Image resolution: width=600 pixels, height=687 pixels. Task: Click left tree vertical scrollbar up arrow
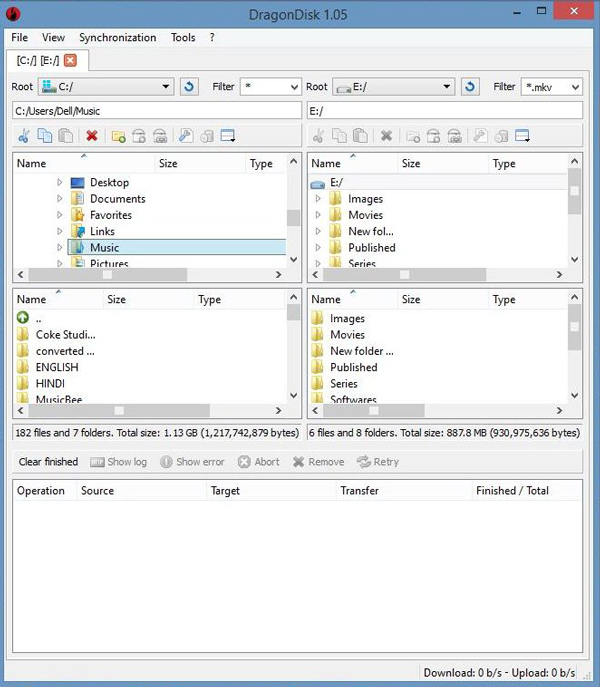(x=294, y=161)
